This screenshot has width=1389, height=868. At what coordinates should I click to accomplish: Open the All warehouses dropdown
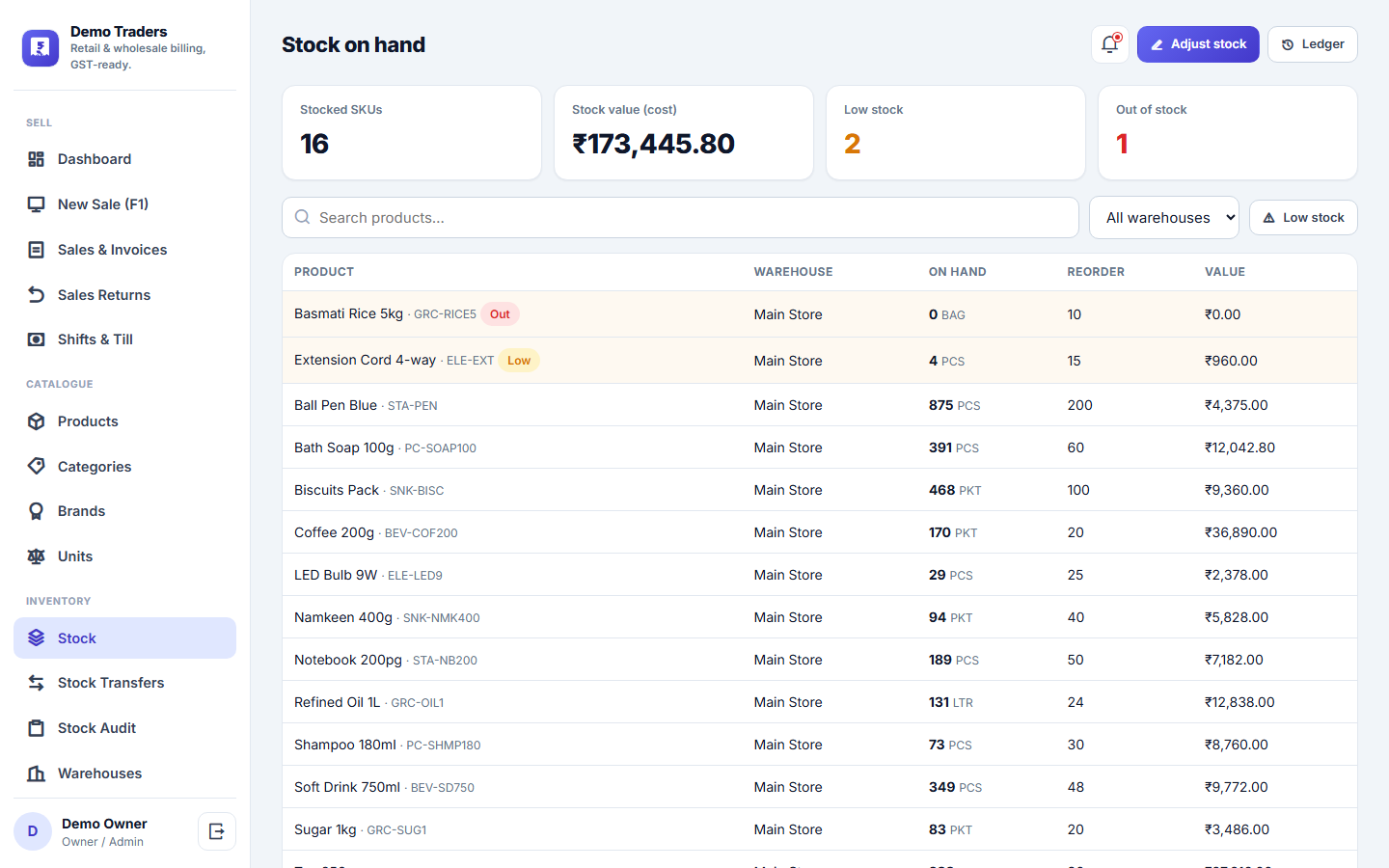pos(1164,218)
